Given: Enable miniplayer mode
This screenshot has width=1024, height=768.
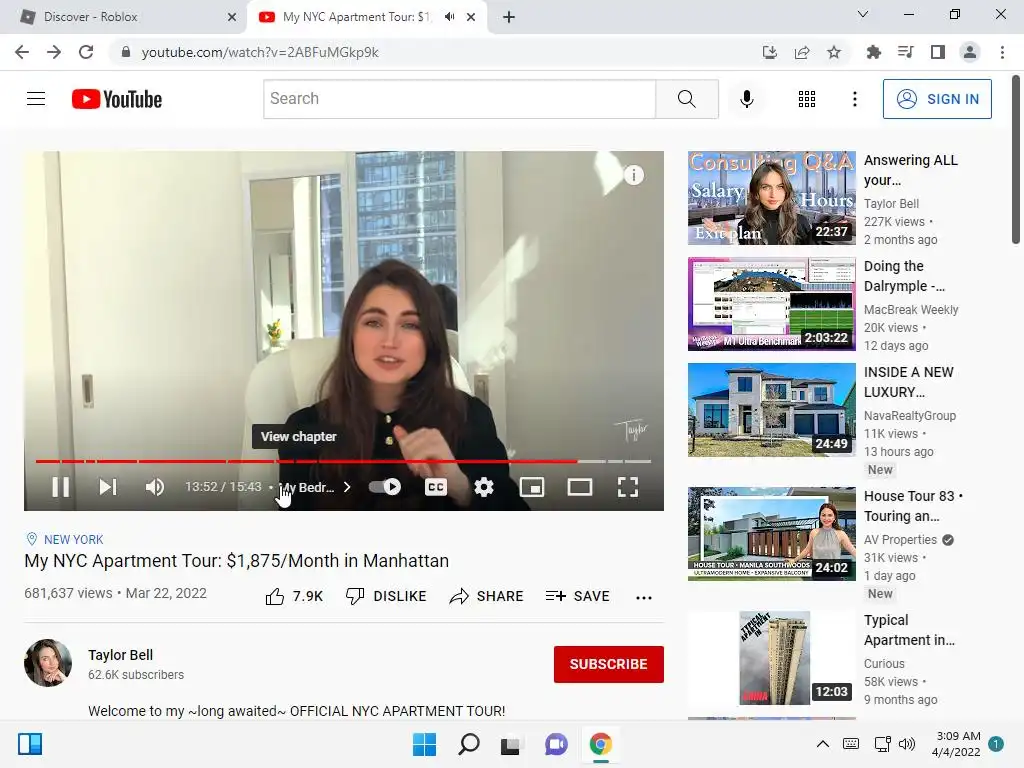Looking at the screenshot, I should pos(532,487).
